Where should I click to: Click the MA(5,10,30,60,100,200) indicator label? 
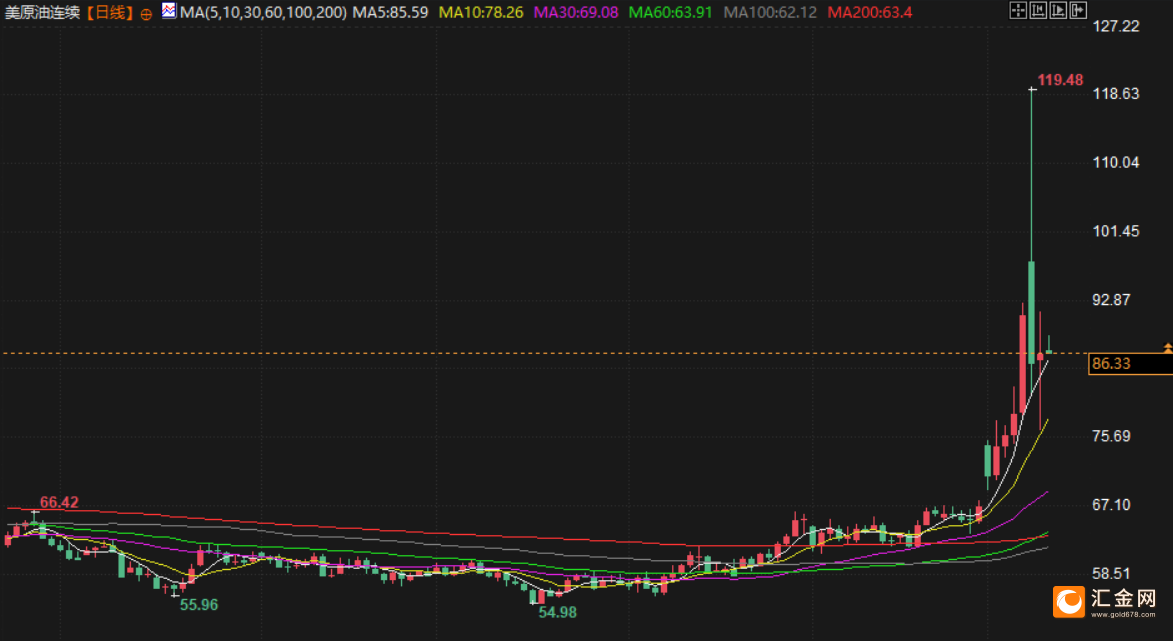pyautogui.click(x=263, y=13)
